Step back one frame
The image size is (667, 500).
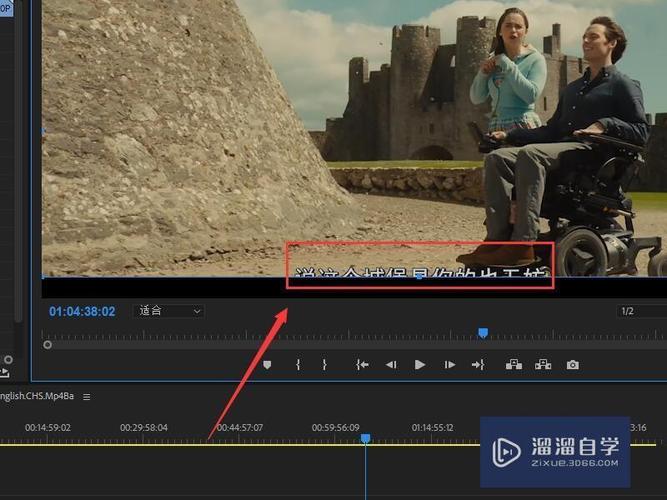coord(391,365)
